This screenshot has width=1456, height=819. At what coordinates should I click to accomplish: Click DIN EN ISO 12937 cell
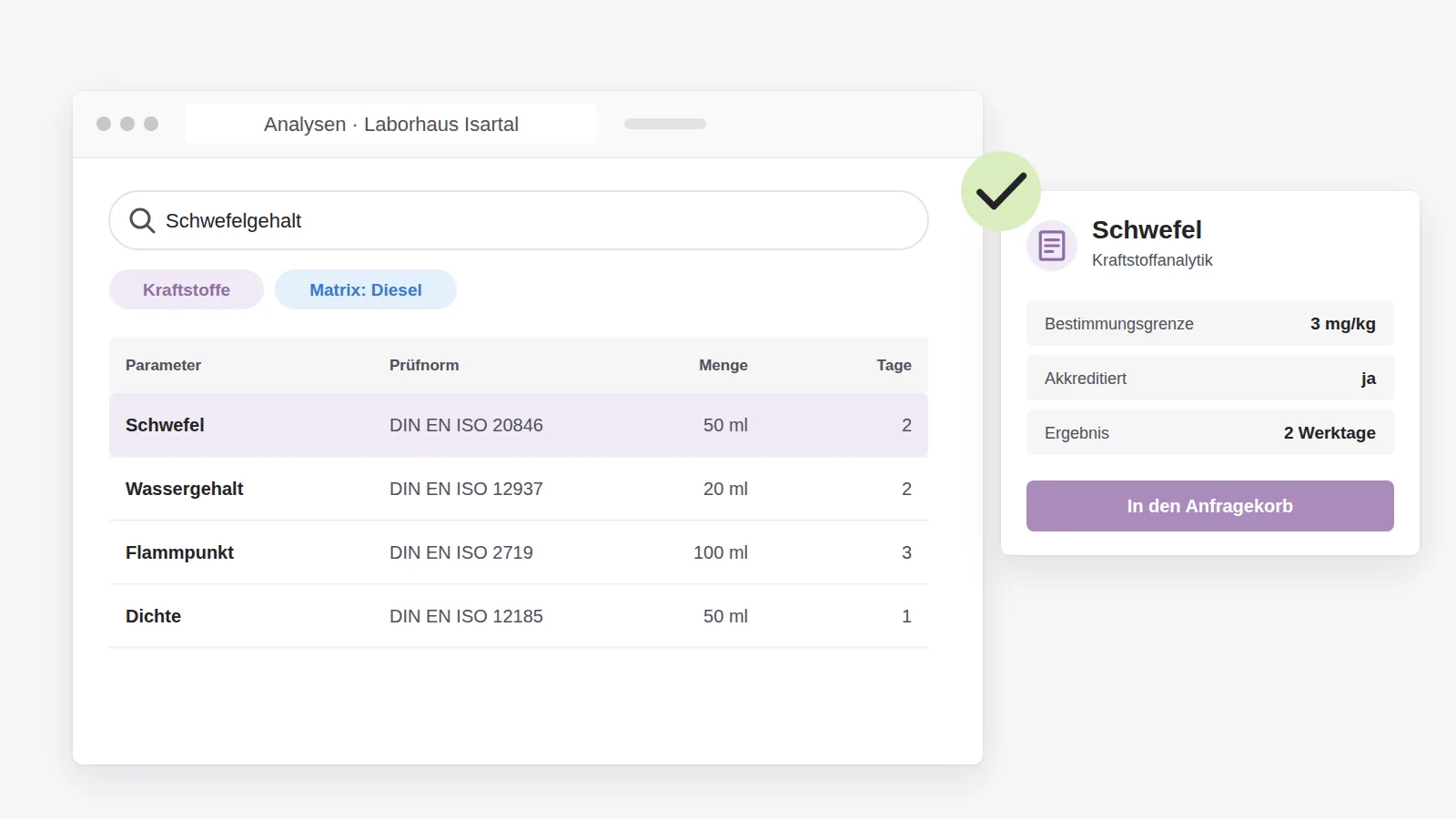(466, 489)
